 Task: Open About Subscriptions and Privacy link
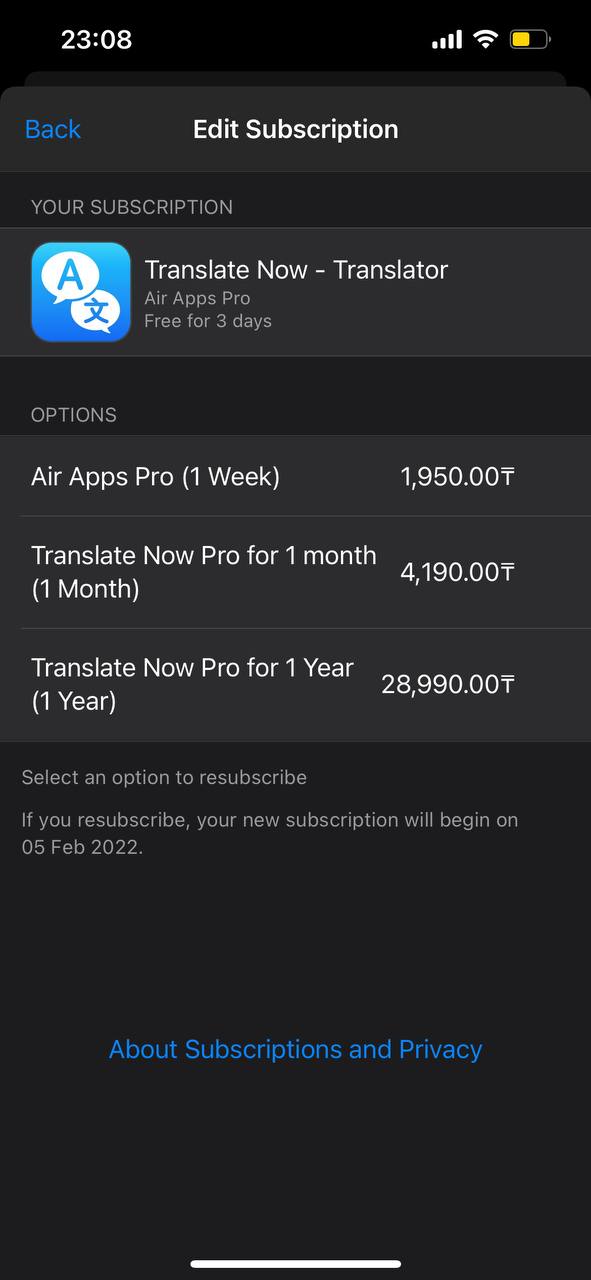pyautogui.click(x=295, y=1049)
